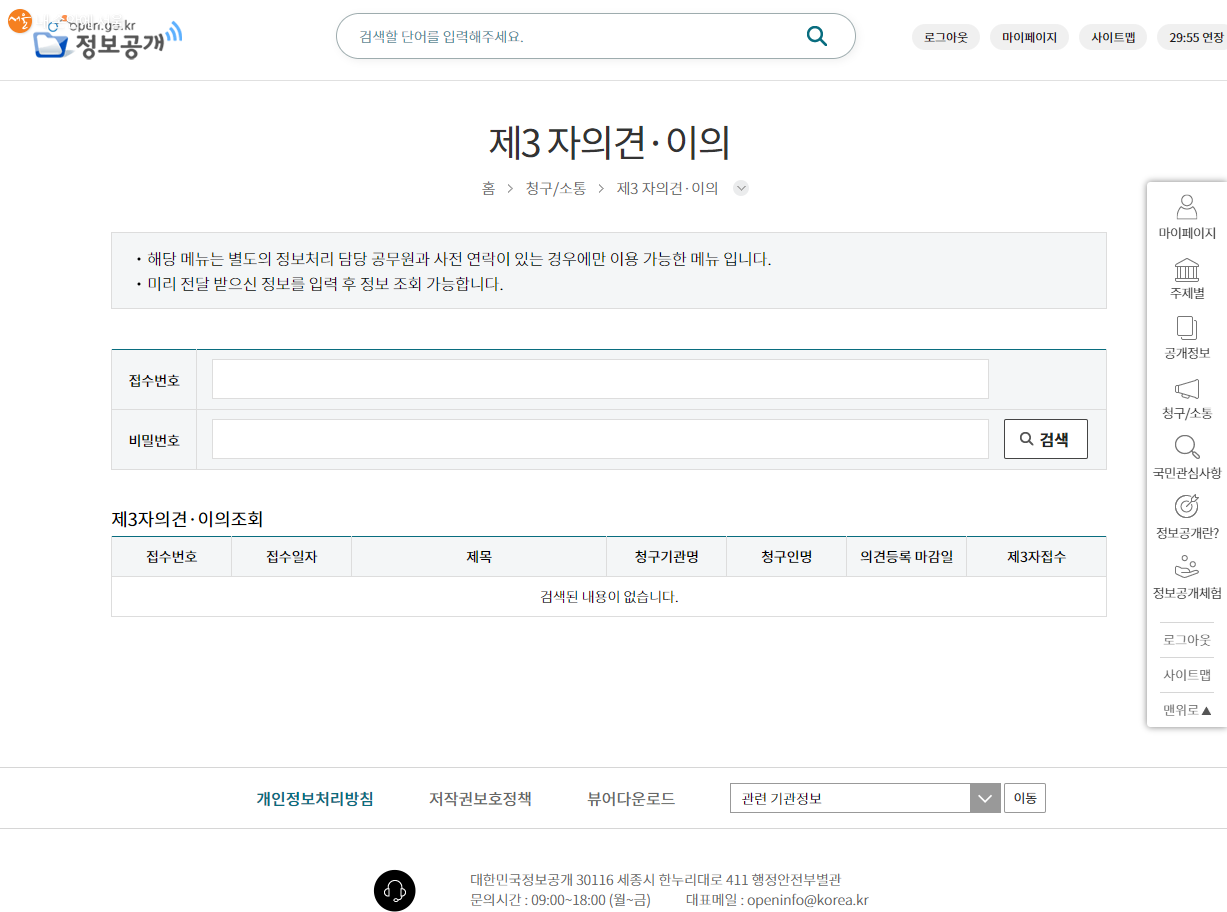This screenshot has height=912, width=1227.
Task: Open 마이페이지 icon in right sidebar
Action: [1187, 207]
